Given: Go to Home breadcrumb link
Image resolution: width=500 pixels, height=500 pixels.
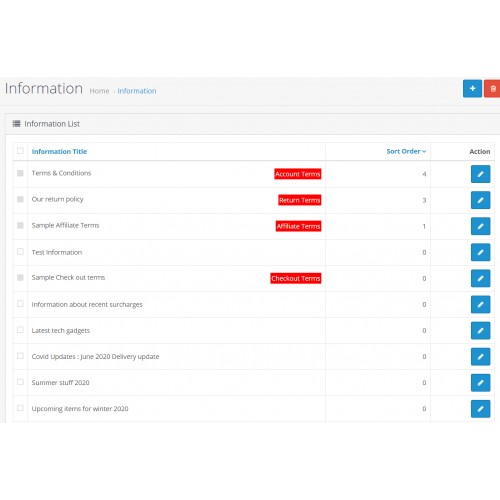Looking at the screenshot, I should click(99, 91).
